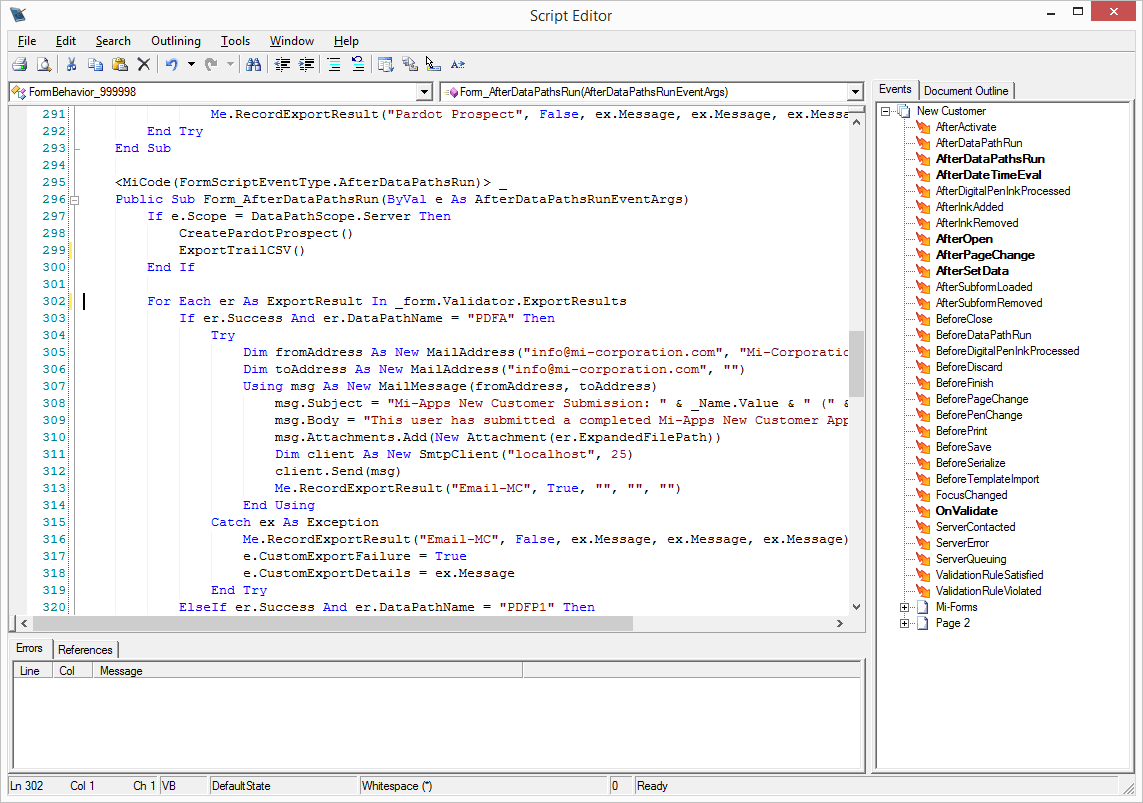Click the Delete X toolbar icon

(144, 64)
